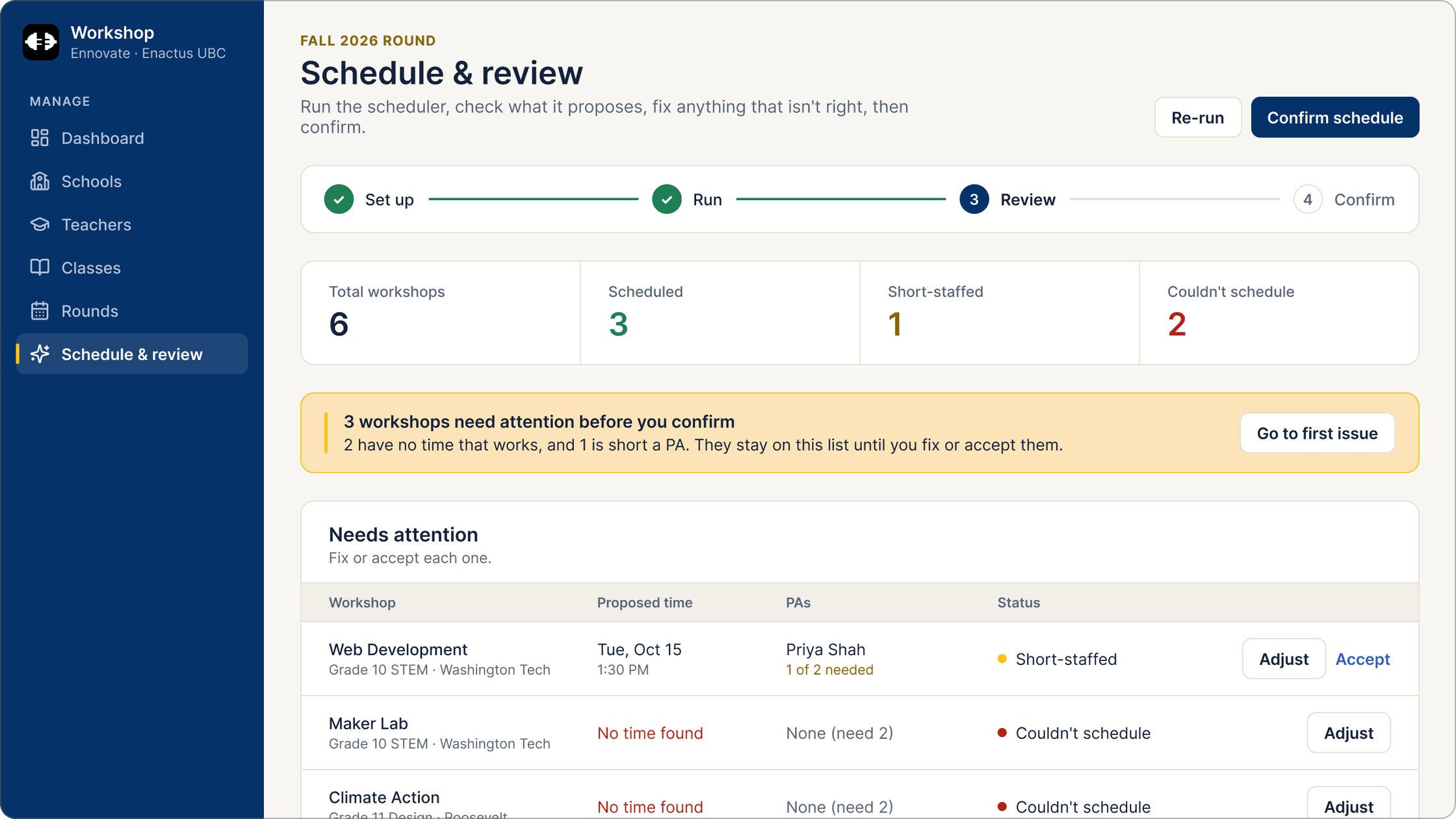Click the Teachers graduation cap icon
Screen dimensions: 1456x819
click(x=40, y=224)
